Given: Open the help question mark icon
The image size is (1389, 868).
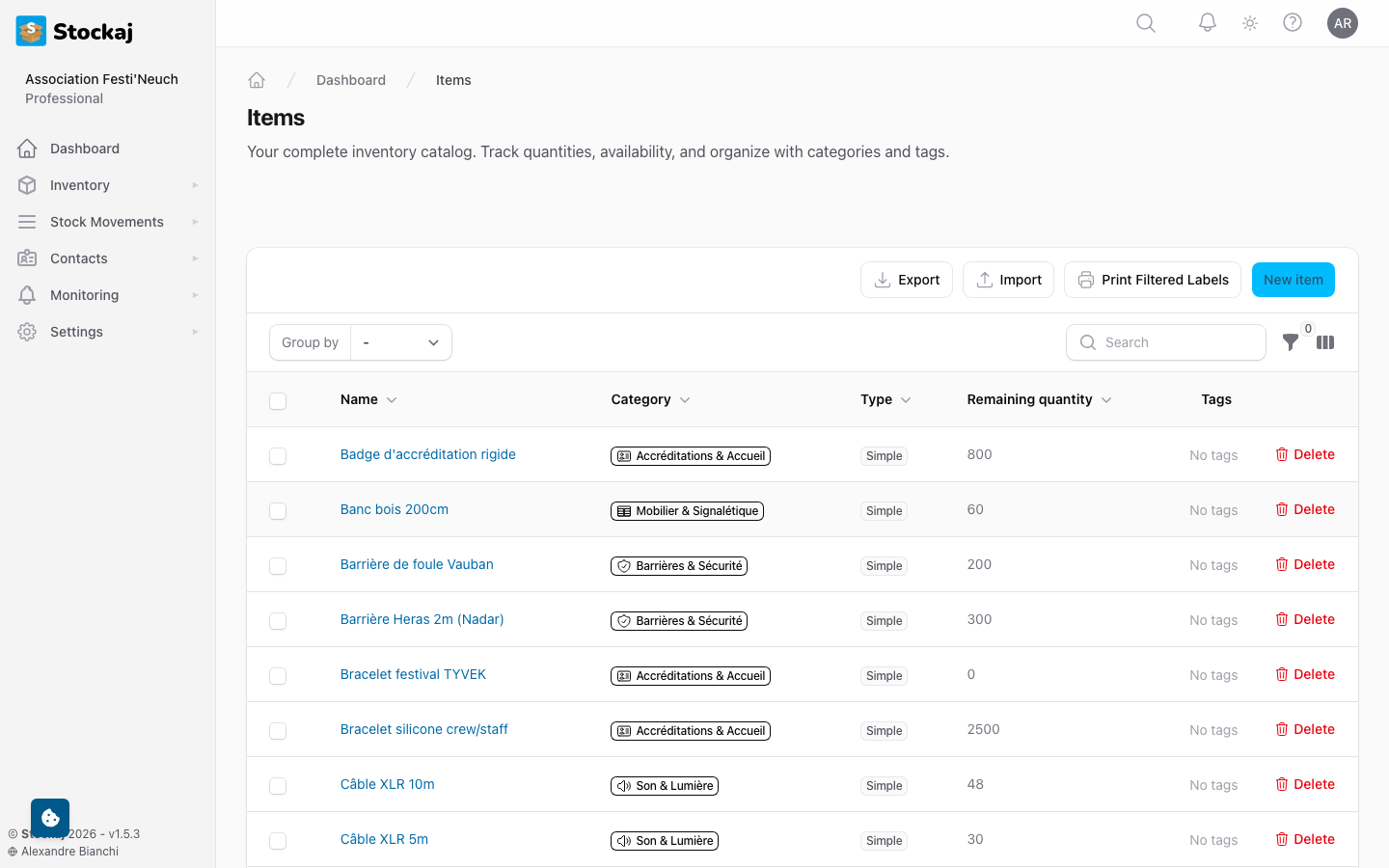Looking at the screenshot, I should coord(1293,23).
